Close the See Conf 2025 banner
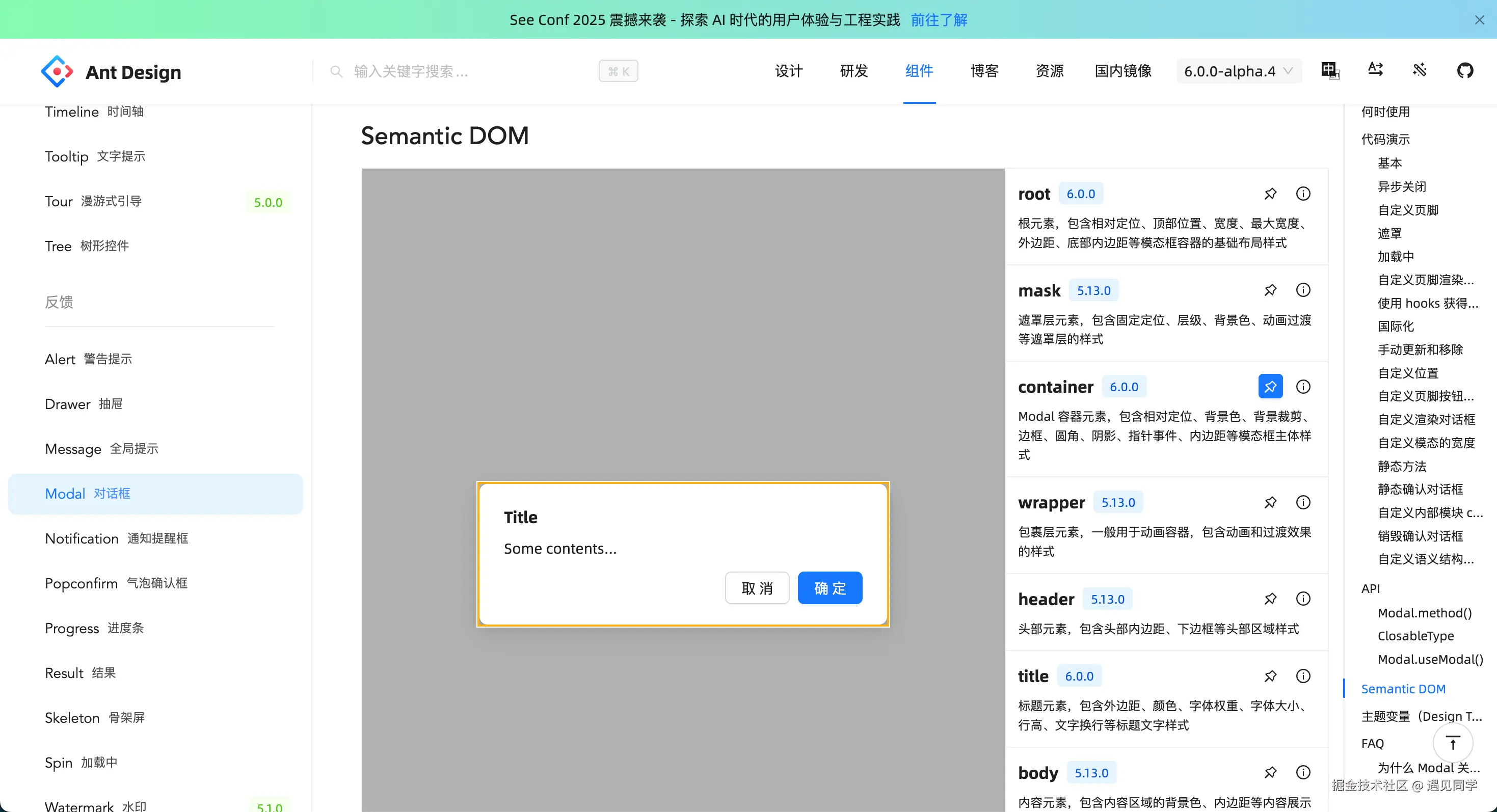1497x812 pixels. (x=1479, y=20)
